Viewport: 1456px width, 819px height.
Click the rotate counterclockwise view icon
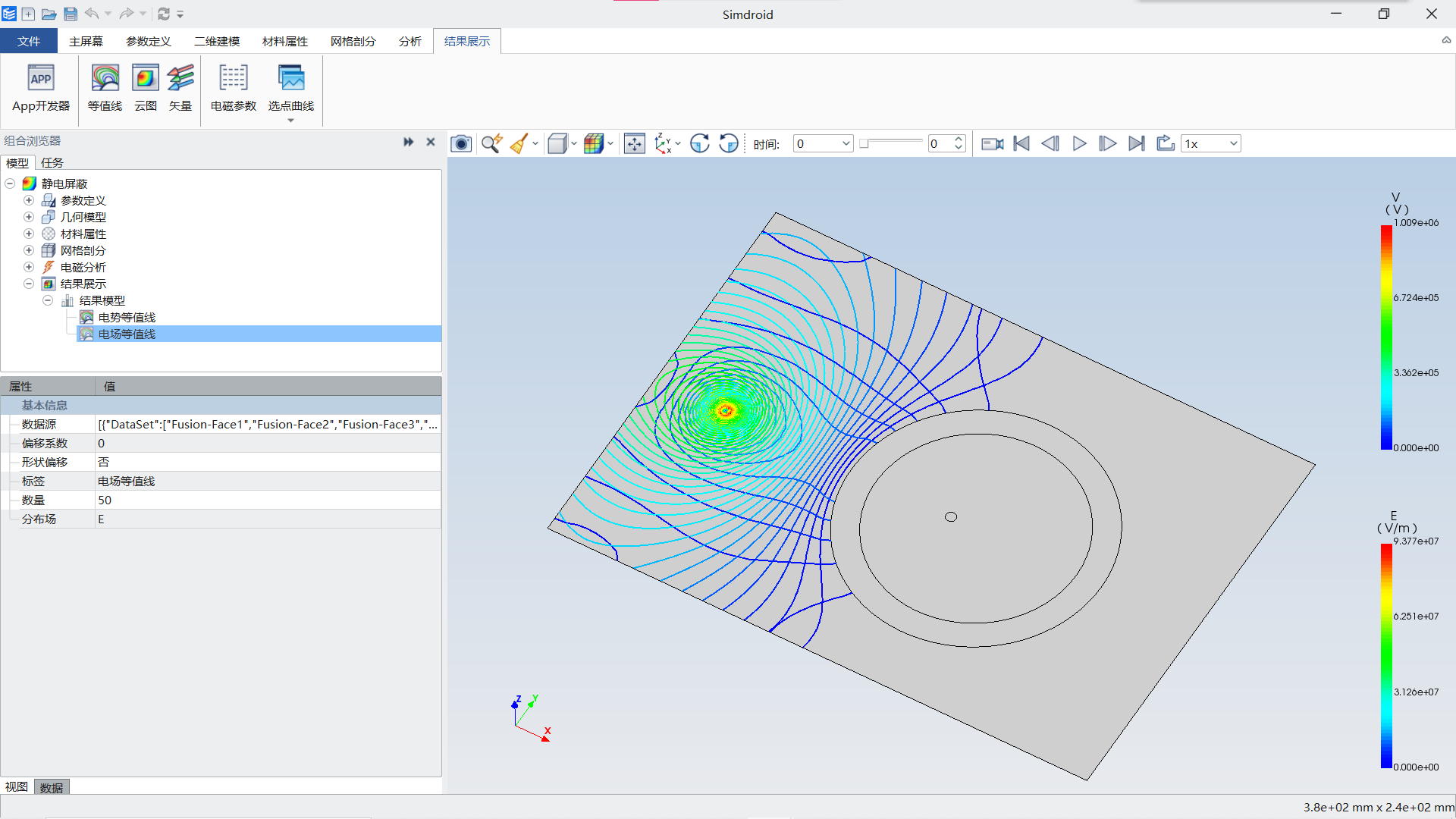point(729,143)
